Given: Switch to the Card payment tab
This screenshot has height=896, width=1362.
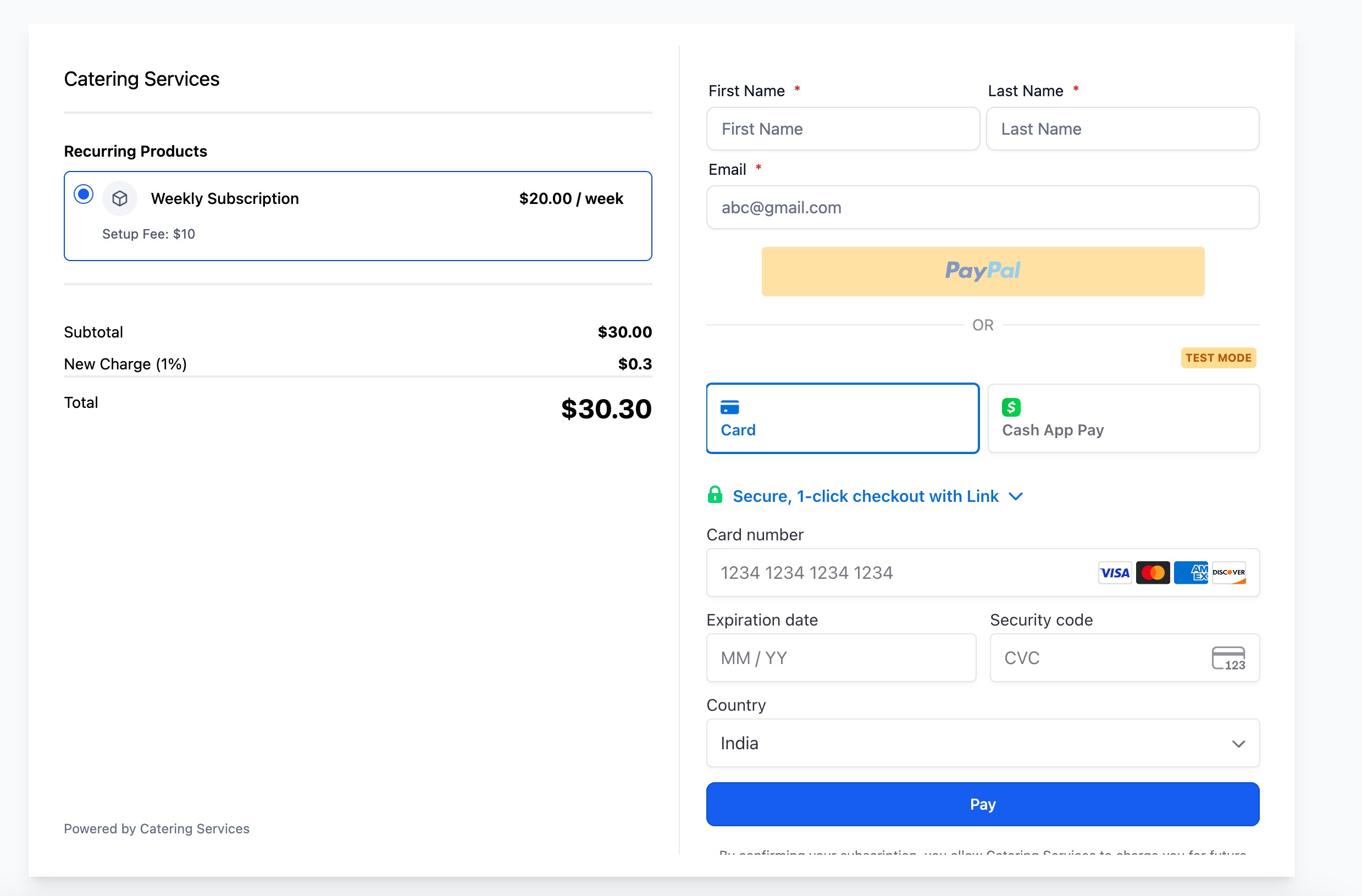Looking at the screenshot, I should (x=843, y=418).
